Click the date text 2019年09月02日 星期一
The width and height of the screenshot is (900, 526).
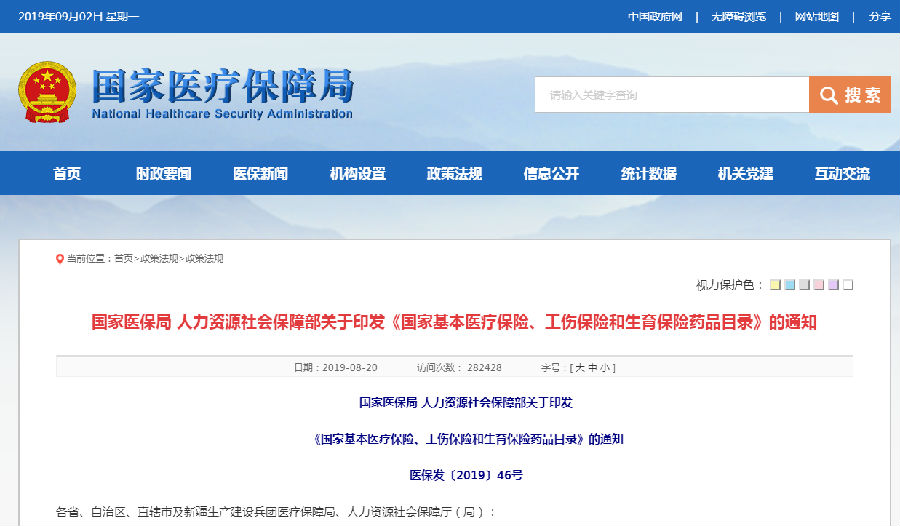click(79, 17)
